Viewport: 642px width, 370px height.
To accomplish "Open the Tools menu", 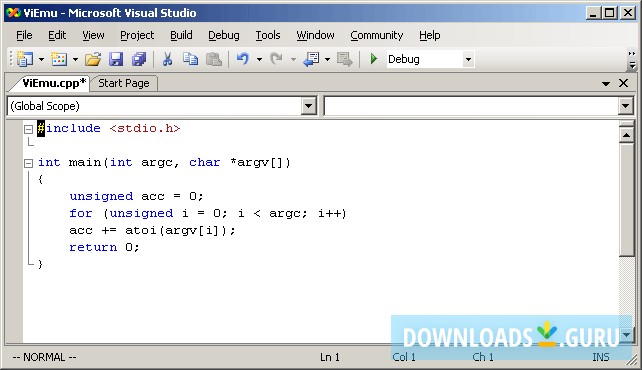I will [268, 36].
